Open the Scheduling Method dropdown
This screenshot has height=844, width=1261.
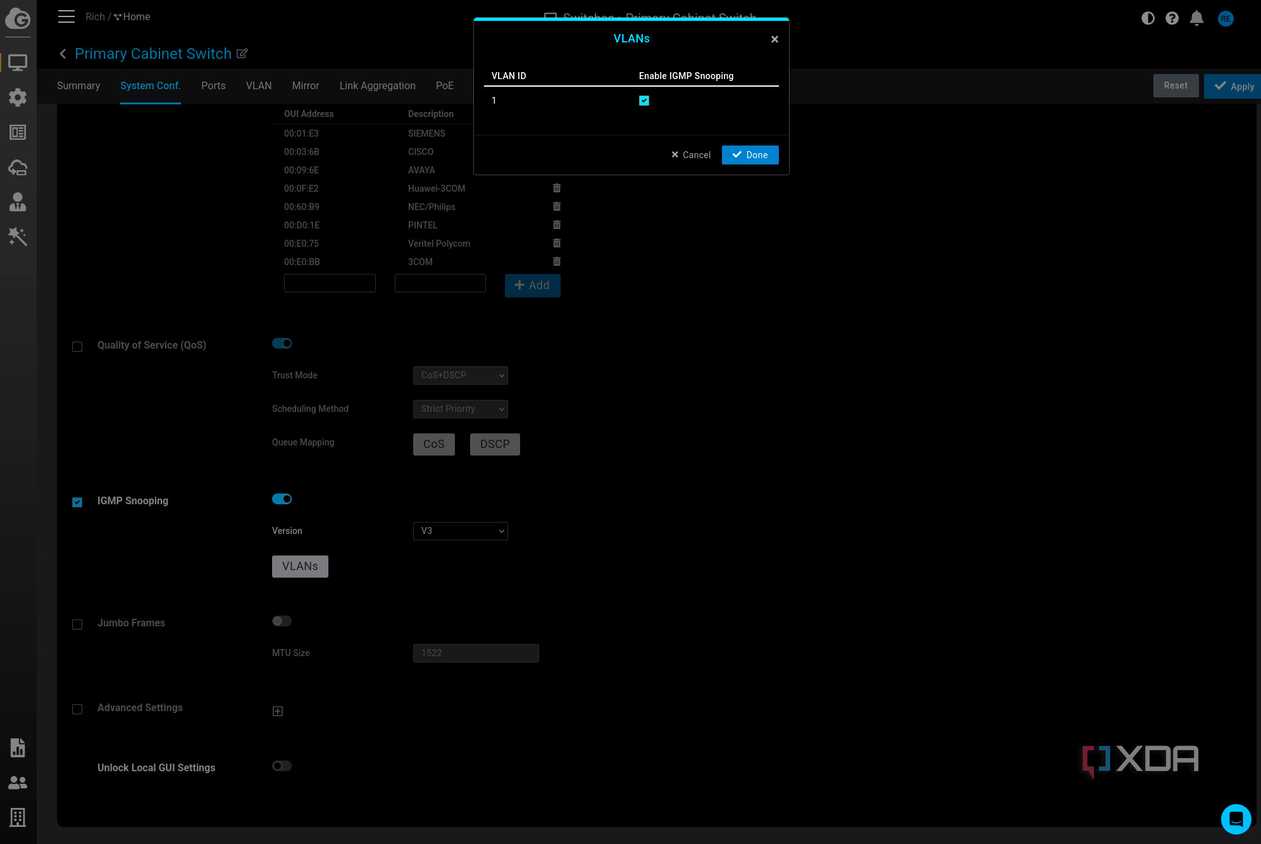tap(460, 409)
